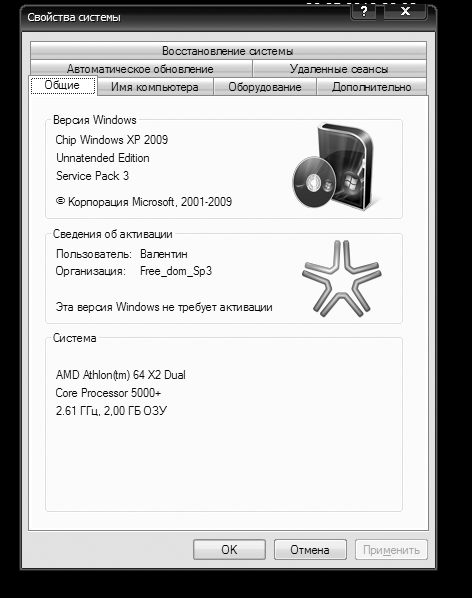472x598 pixels.
Task: Switch to the Имя компьютера tab
Action: click(x=155, y=87)
